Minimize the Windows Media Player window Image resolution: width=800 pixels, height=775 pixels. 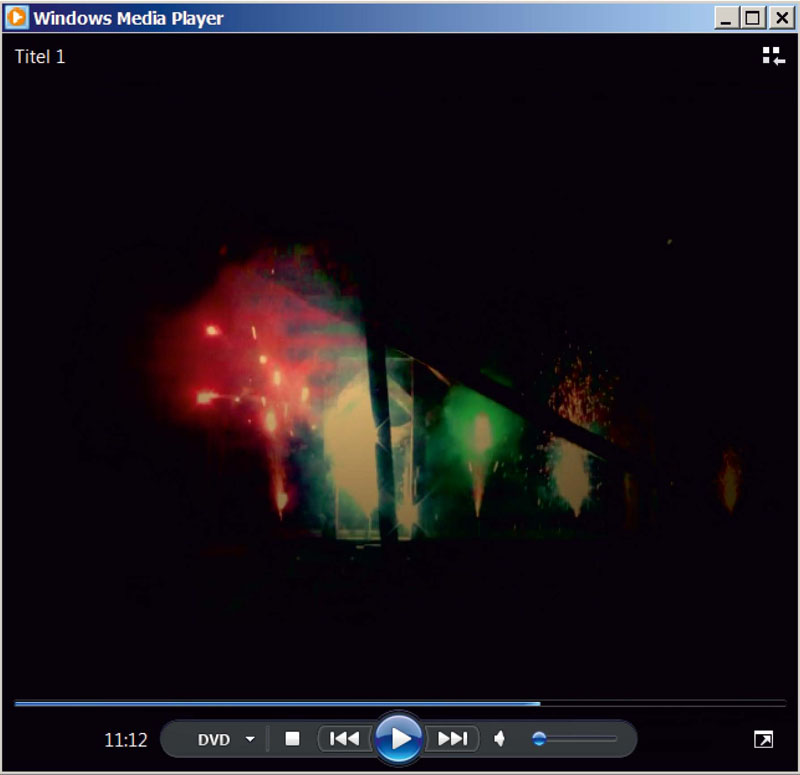click(727, 18)
